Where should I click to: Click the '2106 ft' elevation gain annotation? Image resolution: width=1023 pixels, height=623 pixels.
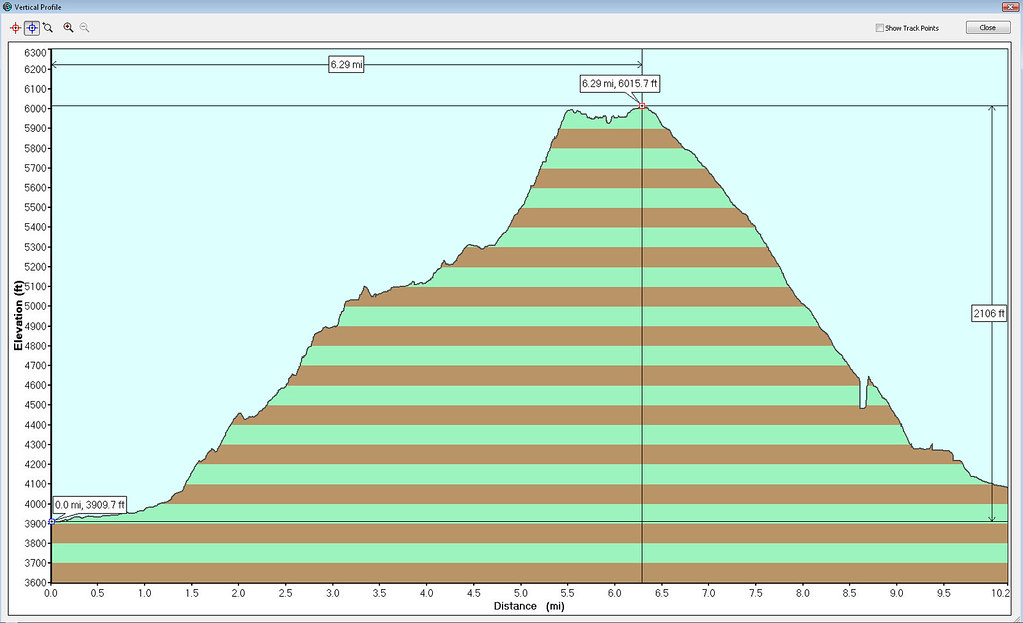coord(988,313)
